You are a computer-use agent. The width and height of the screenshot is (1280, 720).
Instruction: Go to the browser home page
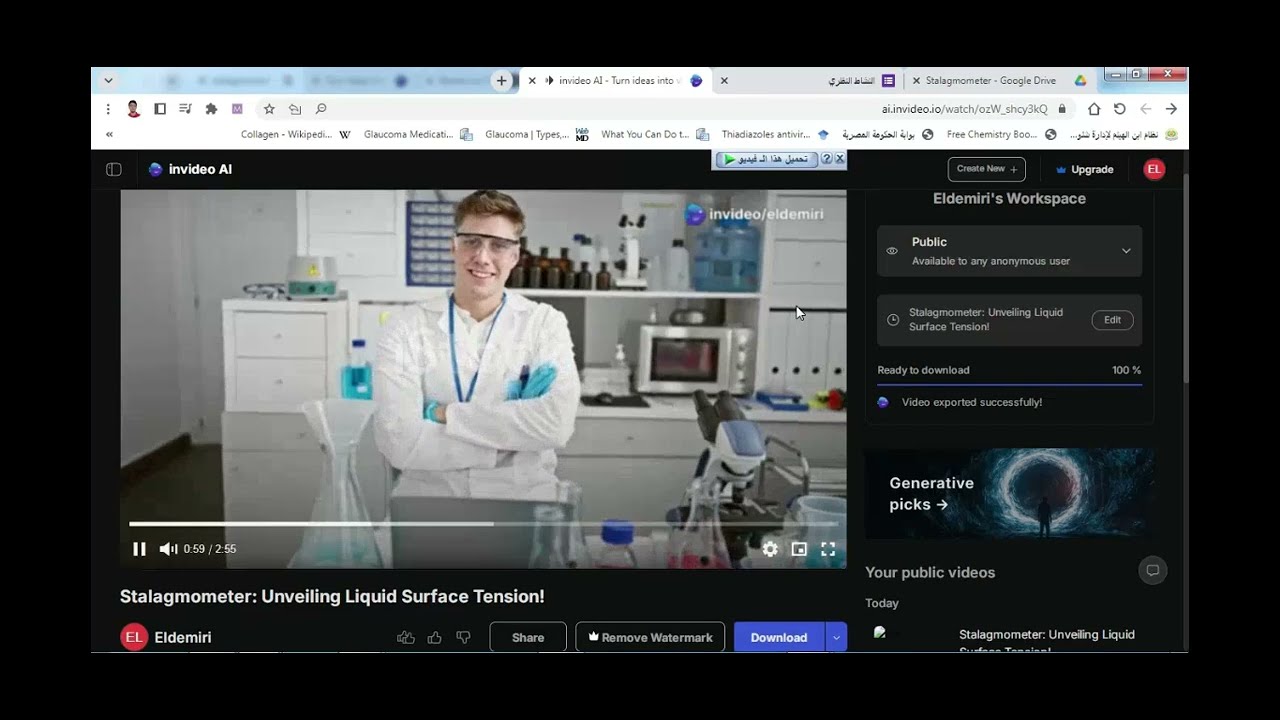click(x=1094, y=109)
